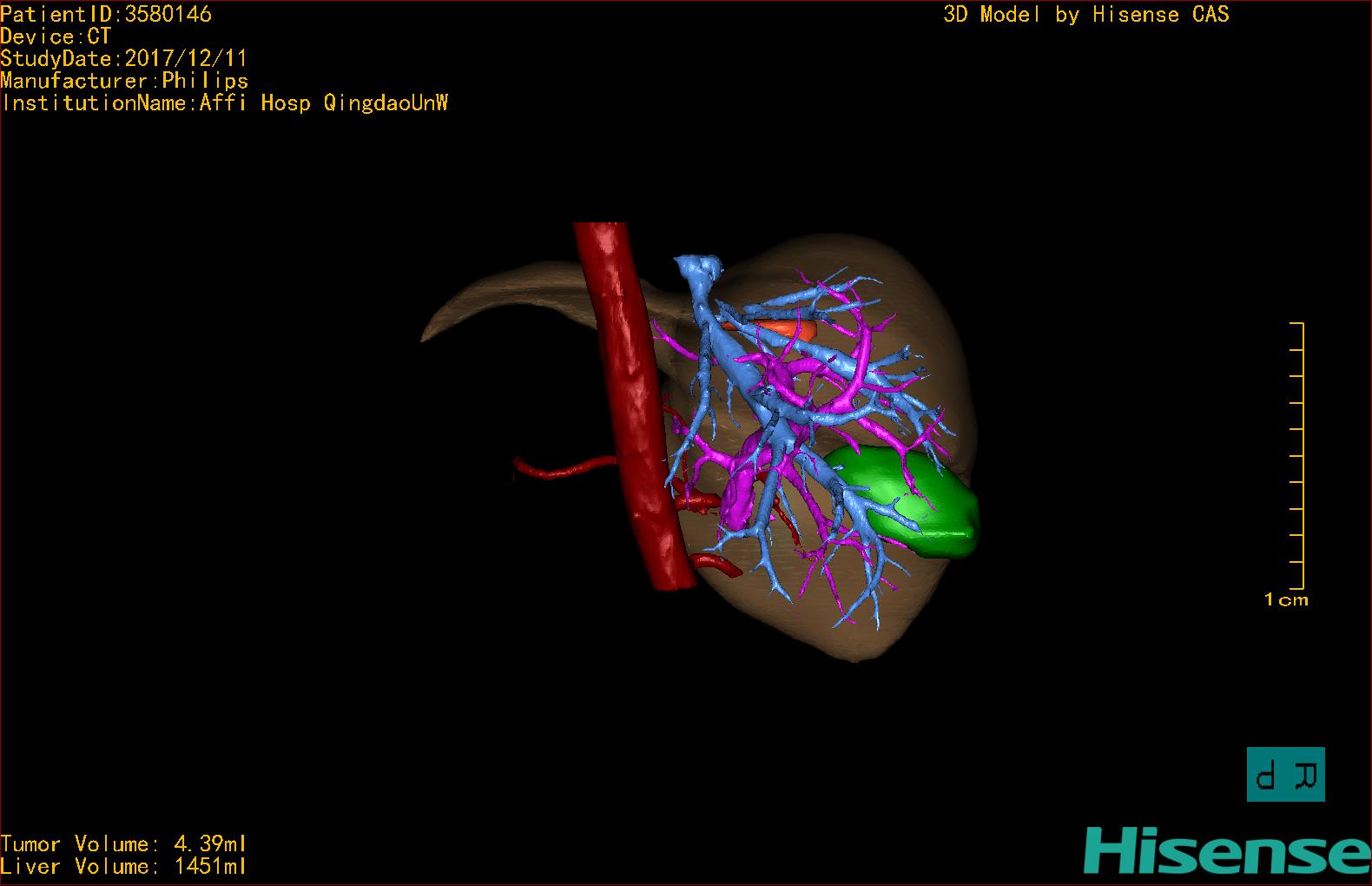Click the 1cm scale label
This screenshot has height=886, width=1372.
[x=1286, y=600]
